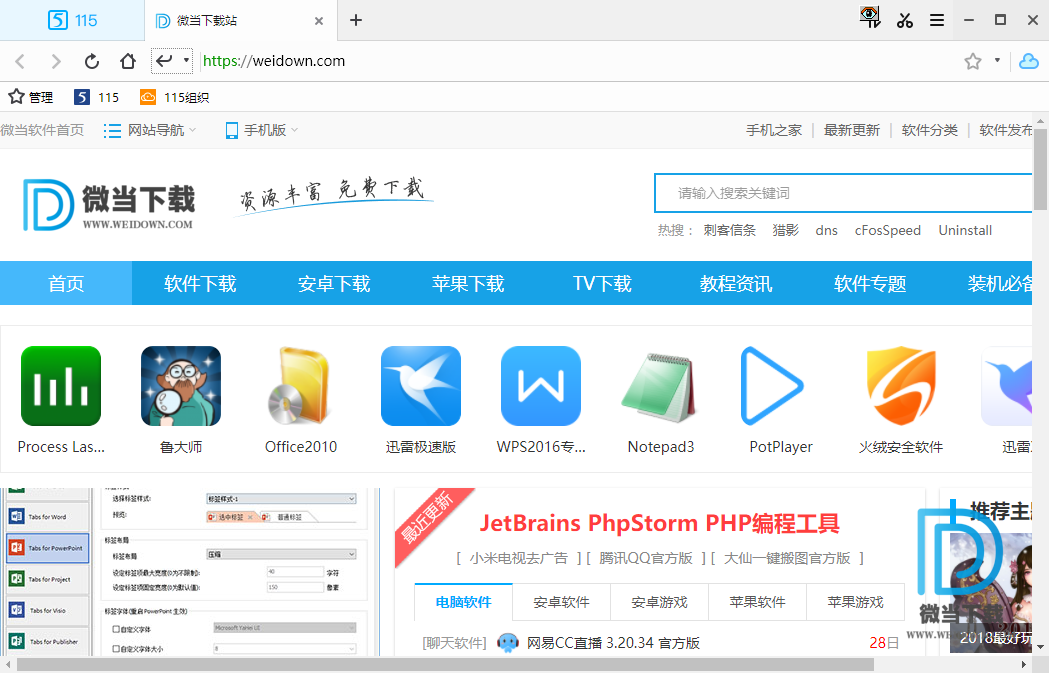Open JetBrains PhpStorm PHP编程工具 headline

pyautogui.click(x=660, y=522)
